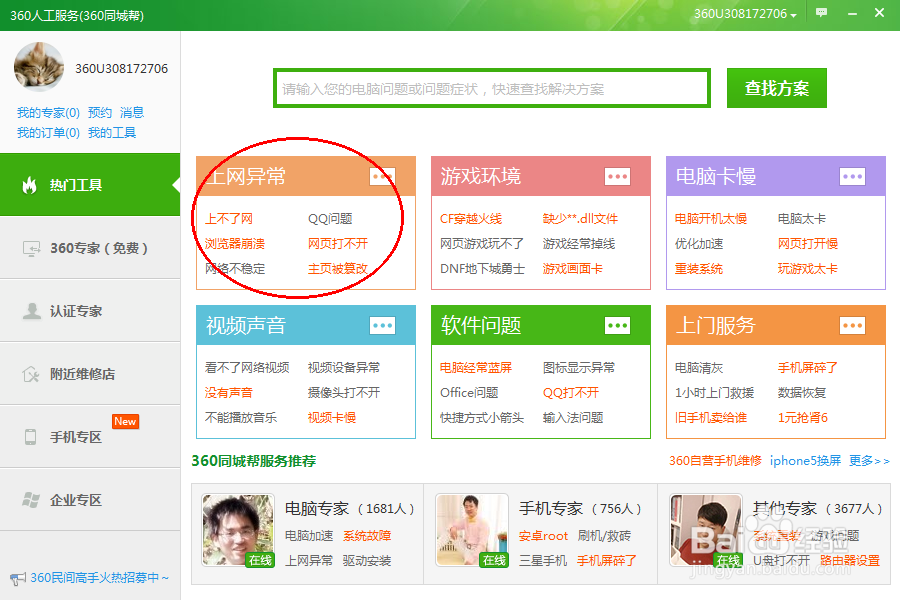Click the monitor icon beside 360专家
This screenshot has height=600, width=900.
coord(31,248)
